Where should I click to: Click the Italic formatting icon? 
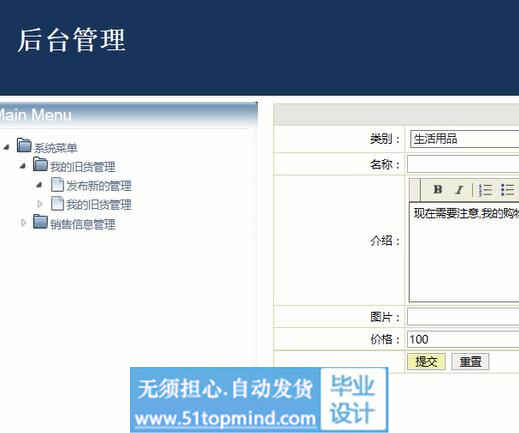click(x=459, y=190)
